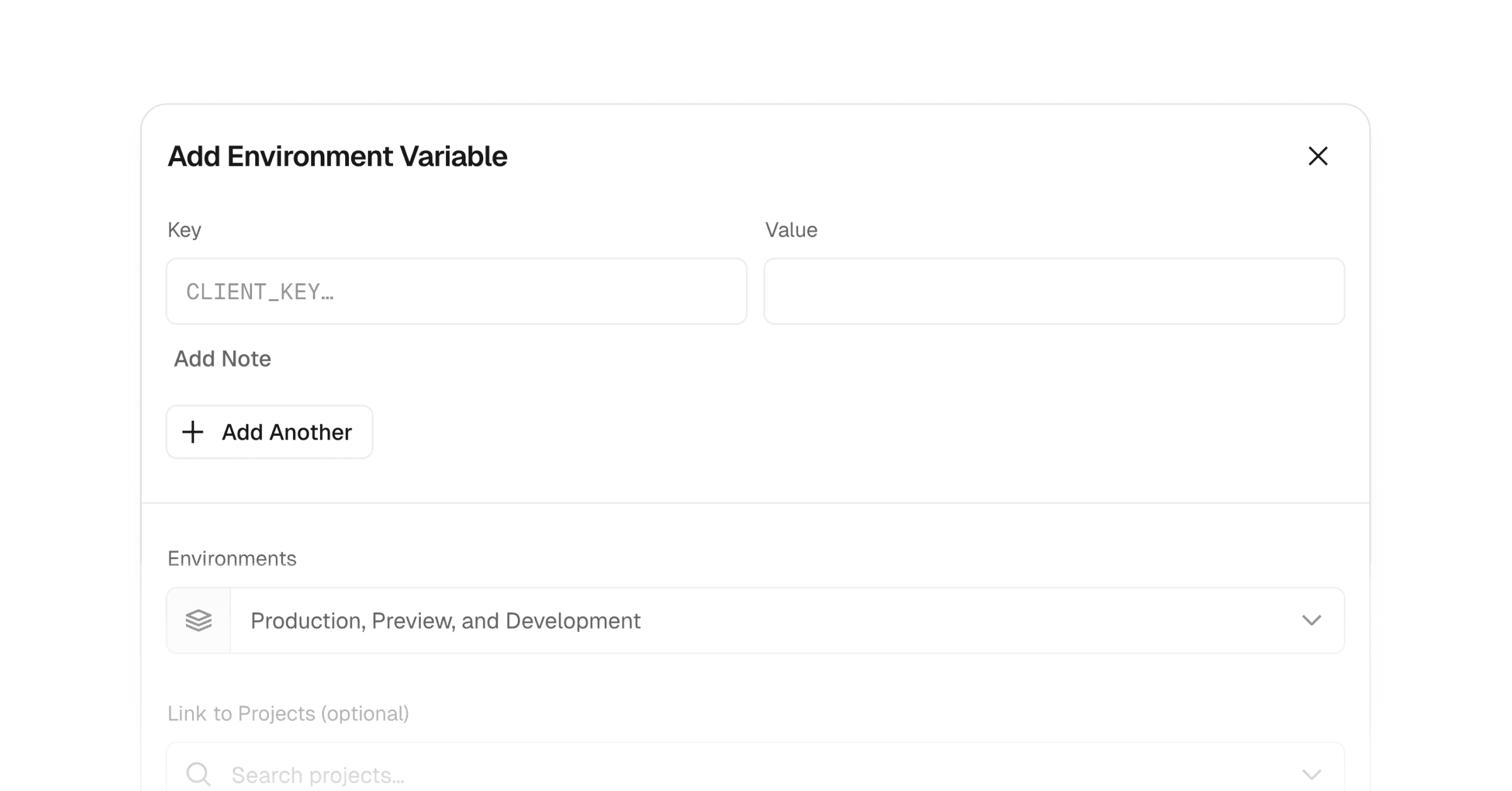1512x791 pixels.
Task: Click the Link to Projects (optional) label
Action: pos(288,714)
